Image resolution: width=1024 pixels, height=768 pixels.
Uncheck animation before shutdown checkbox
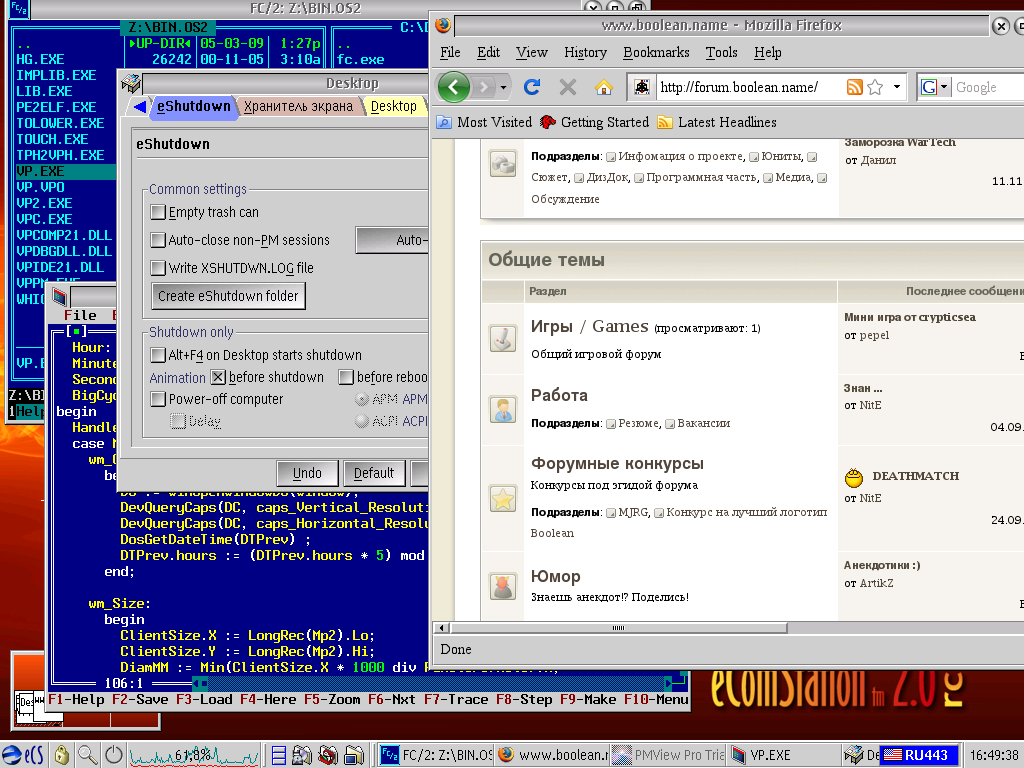click(x=218, y=377)
